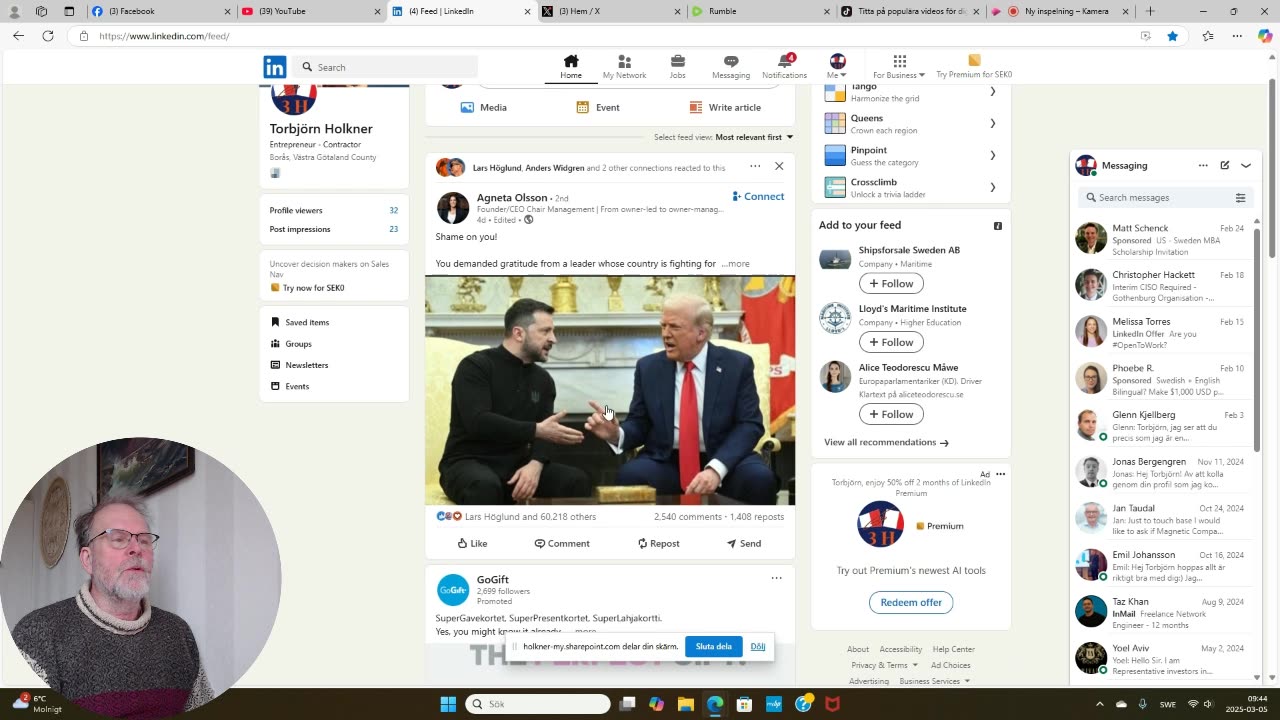Open My Network in the navigation bar
This screenshot has width=1280, height=720.
tap(624, 66)
